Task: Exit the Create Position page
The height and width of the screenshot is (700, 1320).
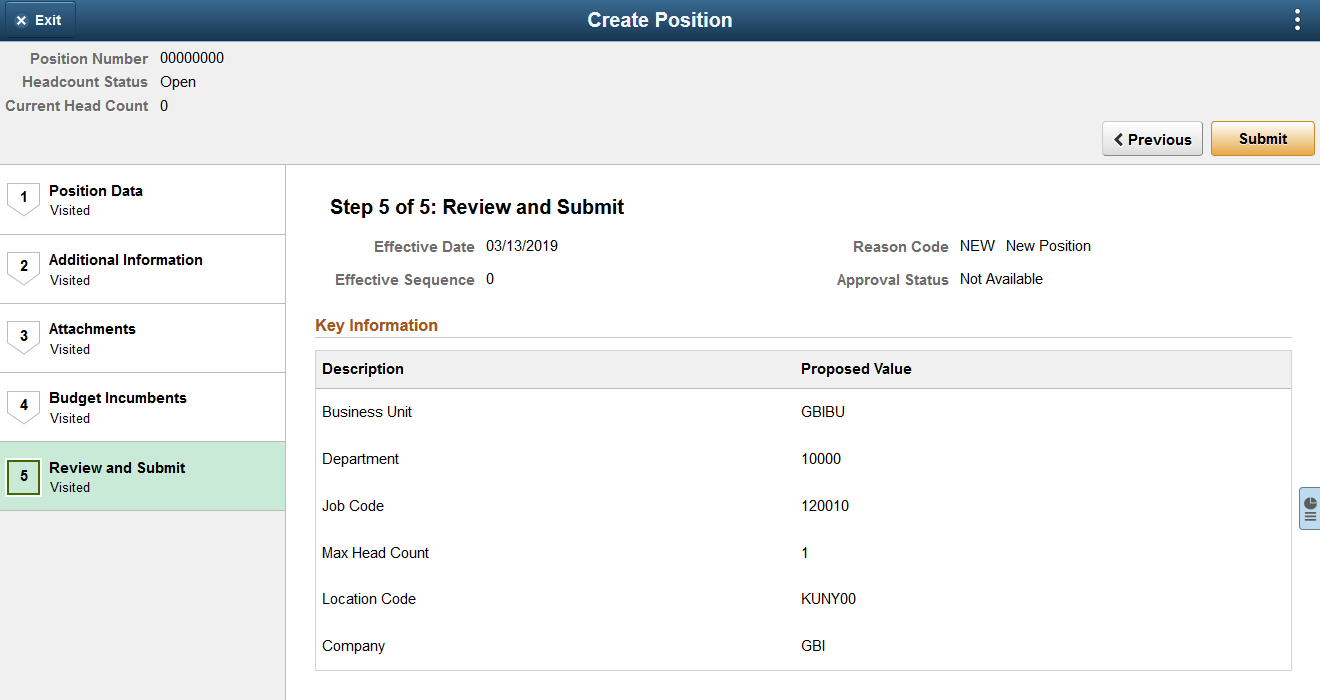Action: [39, 20]
